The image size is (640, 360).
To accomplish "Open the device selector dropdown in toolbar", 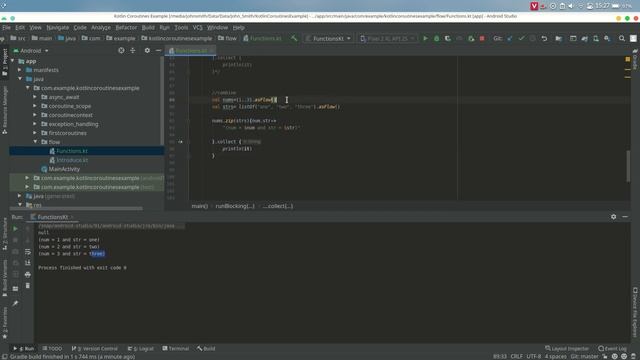I will [x=388, y=38].
